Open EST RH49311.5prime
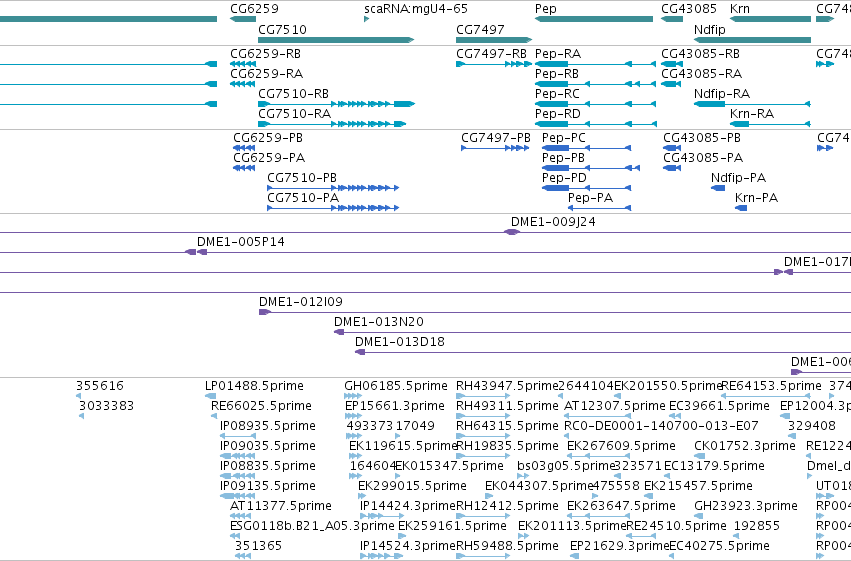Viewport: 851px width, 561px height. click(x=507, y=406)
